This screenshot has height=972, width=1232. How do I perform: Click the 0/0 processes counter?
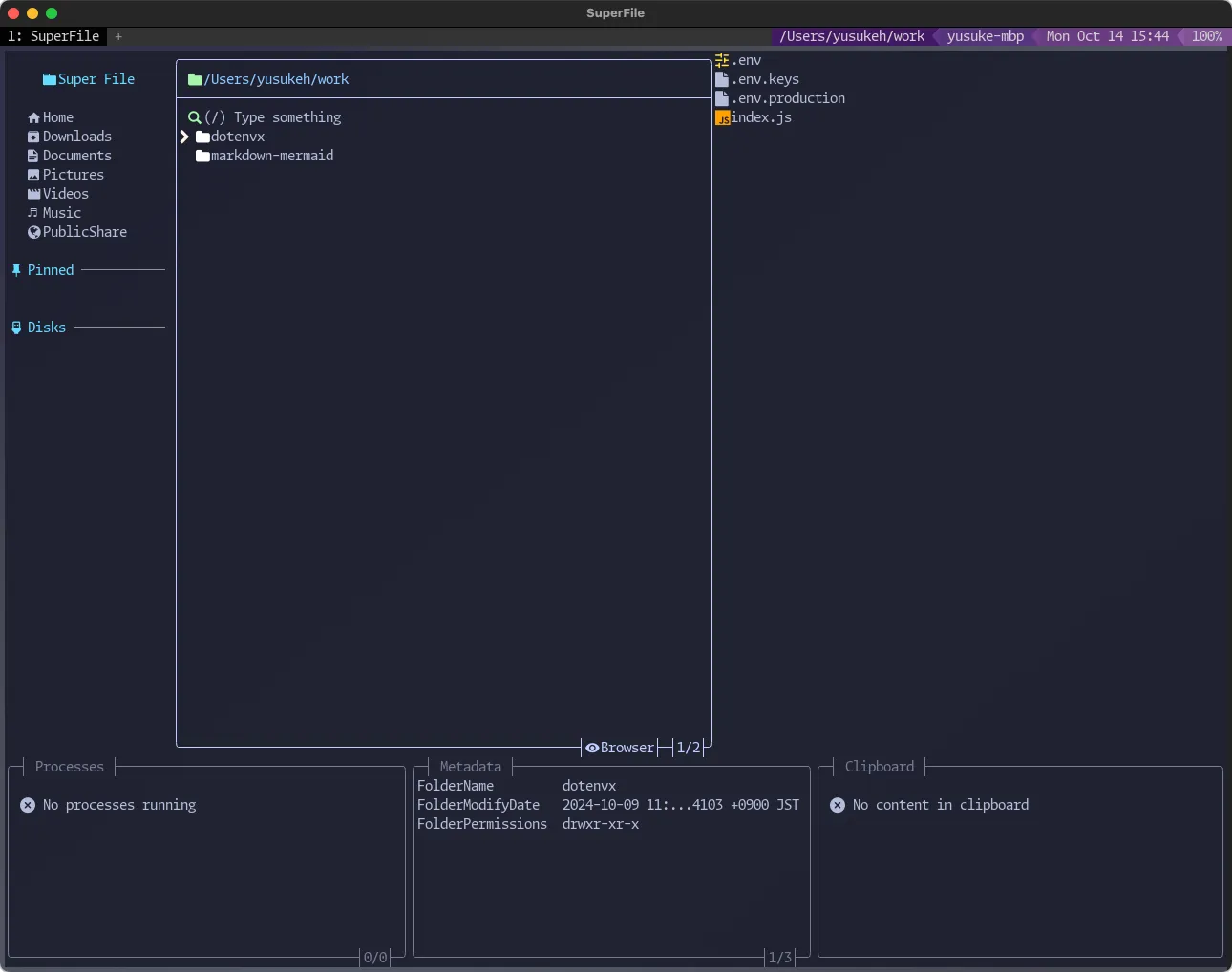375,958
